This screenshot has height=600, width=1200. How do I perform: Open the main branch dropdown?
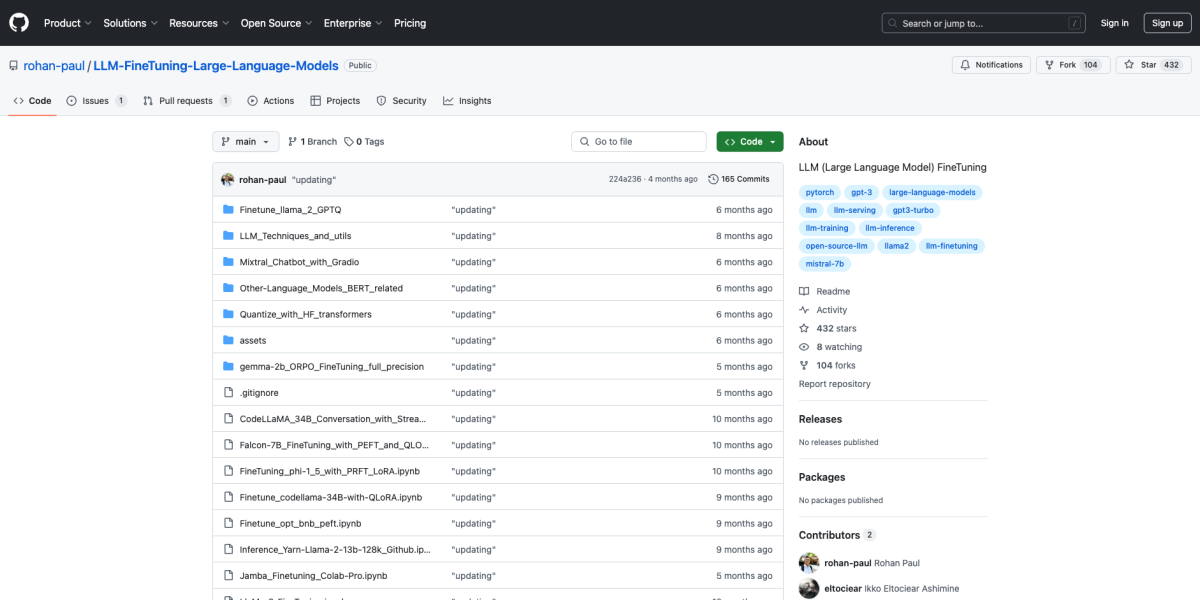(x=245, y=142)
